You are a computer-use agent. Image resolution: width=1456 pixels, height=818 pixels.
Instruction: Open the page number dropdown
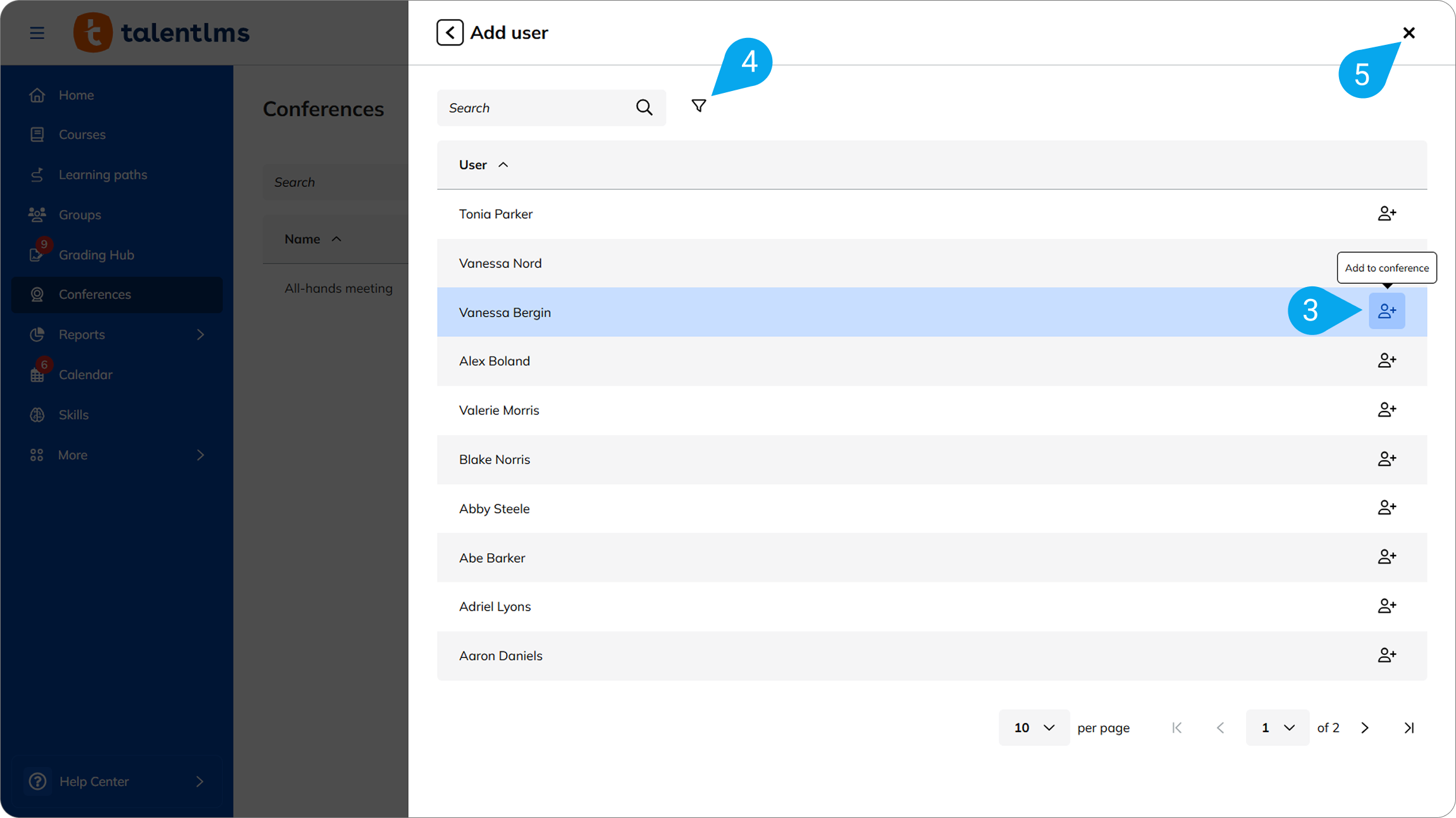pos(1277,728)
